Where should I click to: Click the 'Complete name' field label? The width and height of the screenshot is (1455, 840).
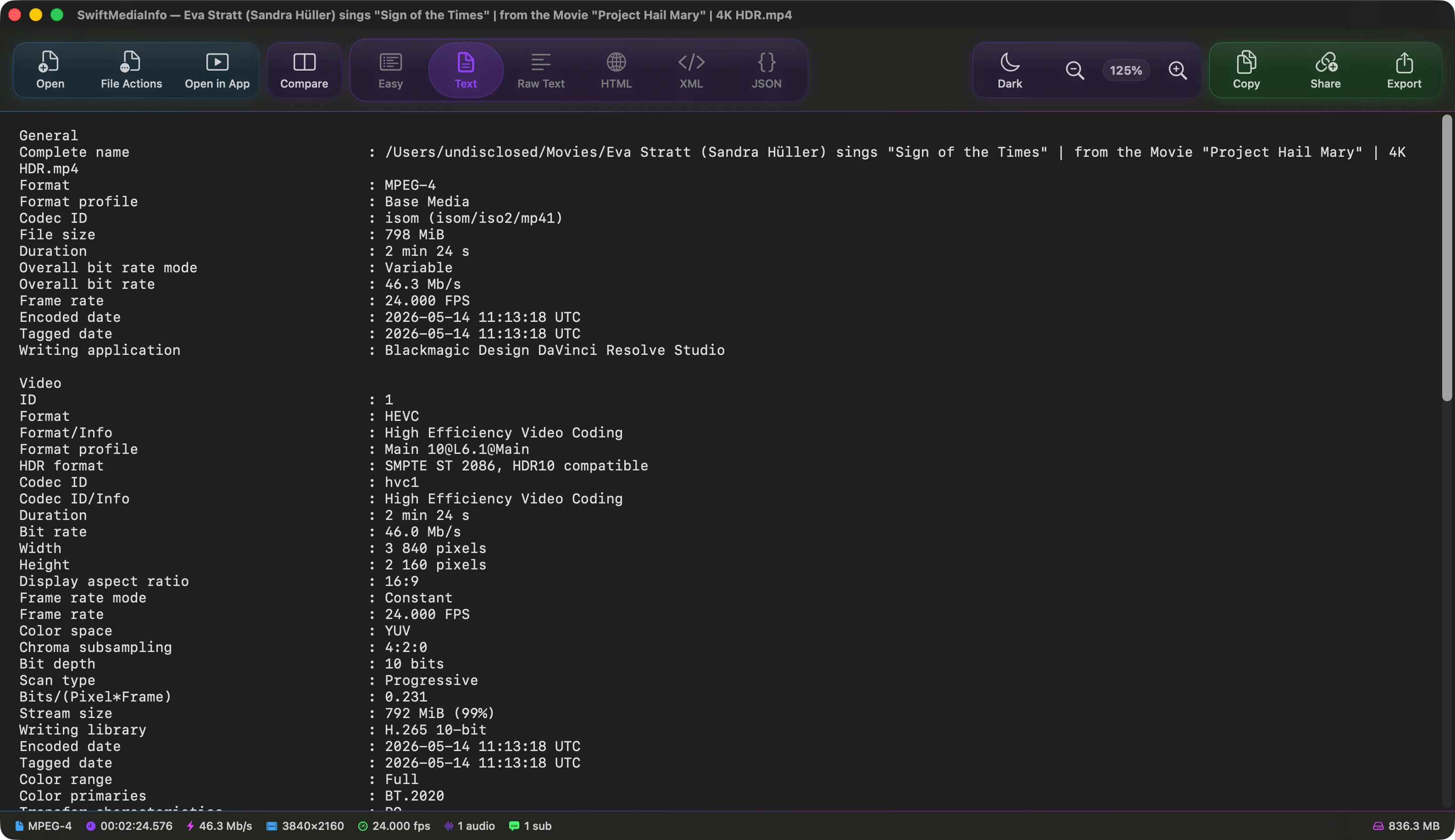[74, 152]
